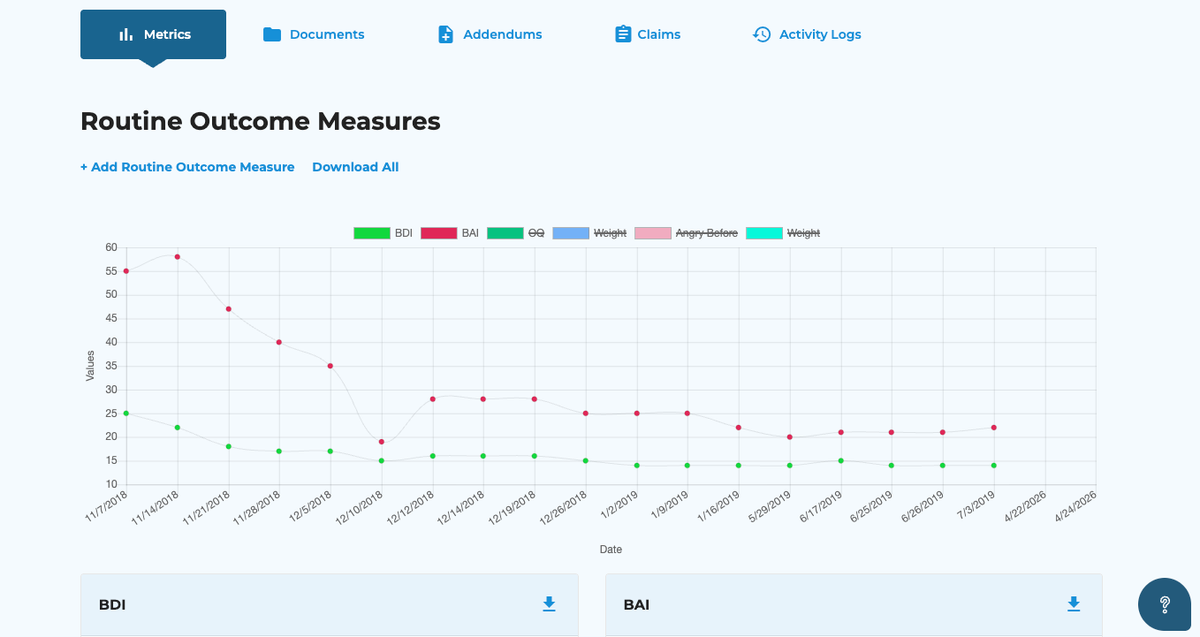Go to the Addendums tab
This screenshot has width=1200, height=637.
(x=490, y=34)
